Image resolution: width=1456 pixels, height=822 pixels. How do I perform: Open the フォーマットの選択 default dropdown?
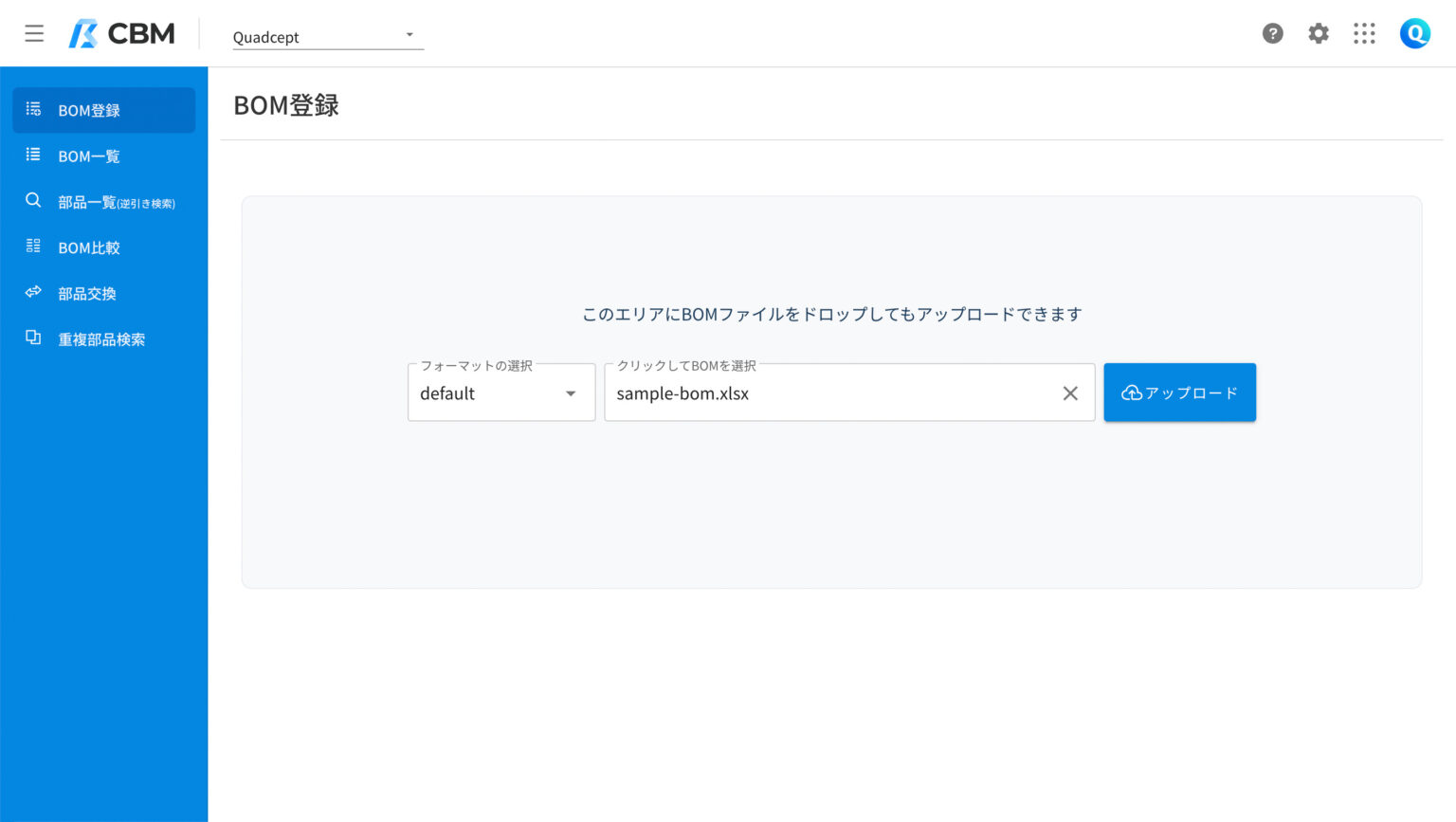(x=500, y=393)
